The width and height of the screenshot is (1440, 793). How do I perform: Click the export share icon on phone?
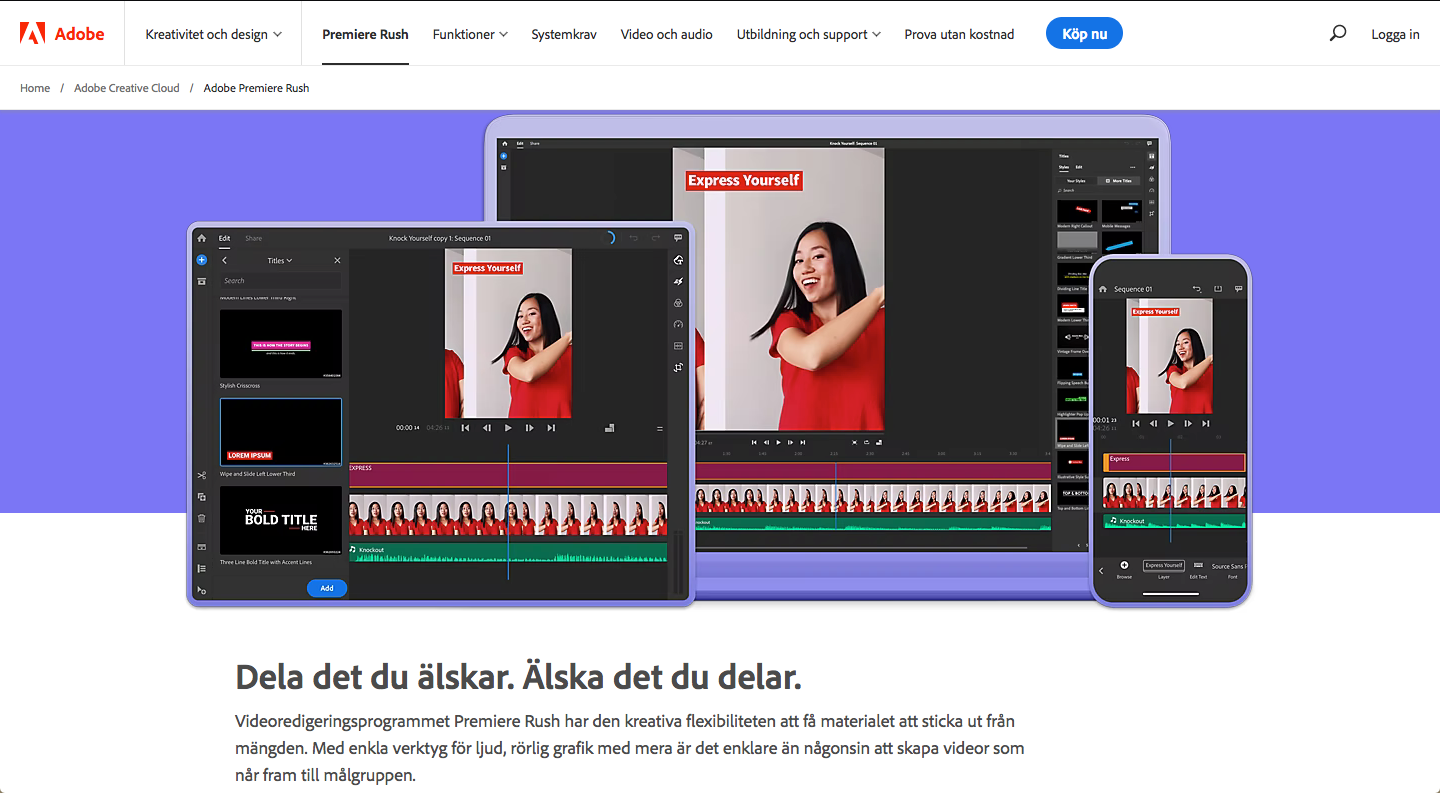(x=1218, y=289)
